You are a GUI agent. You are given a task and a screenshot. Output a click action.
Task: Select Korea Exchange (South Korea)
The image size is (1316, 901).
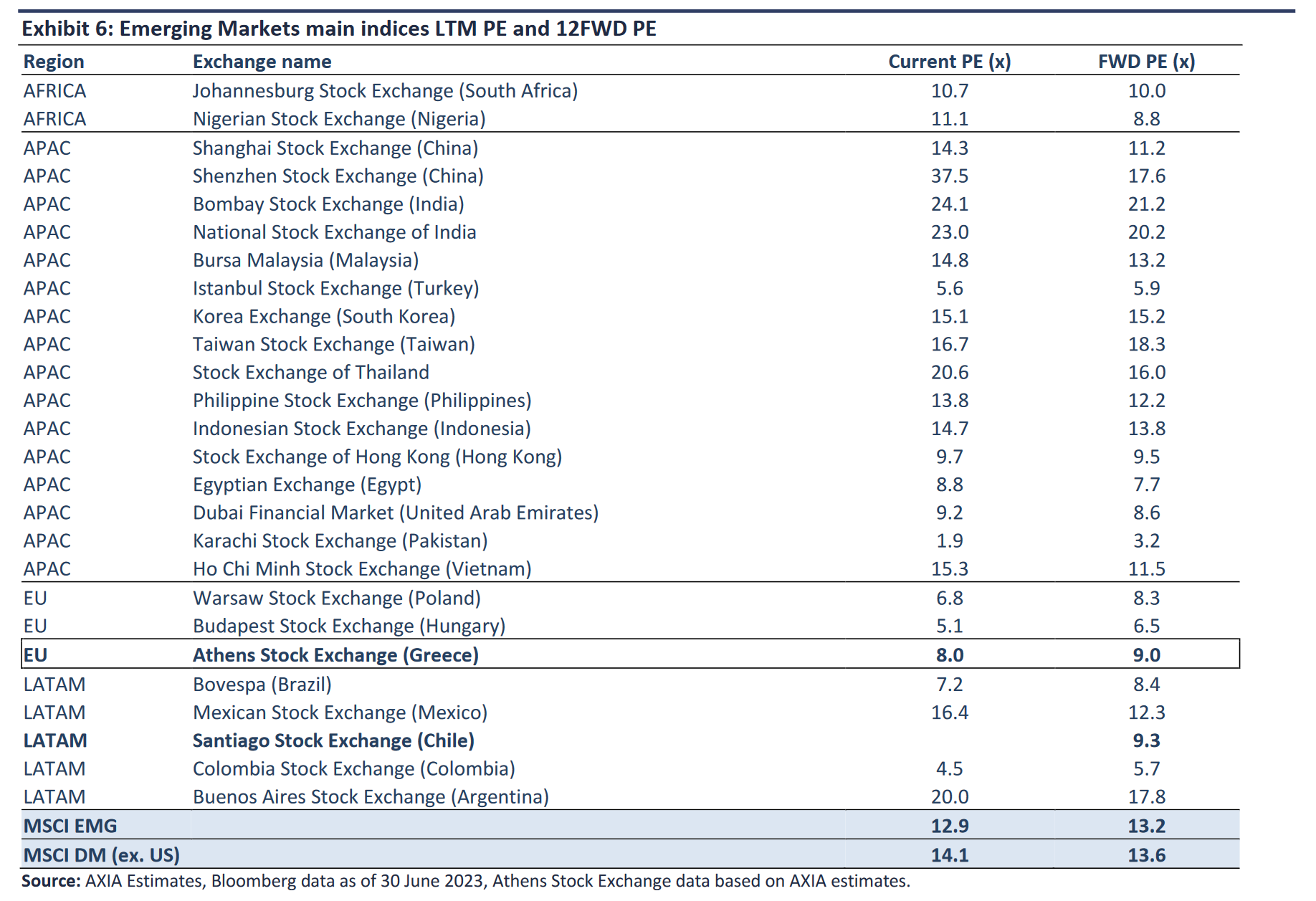324,316
